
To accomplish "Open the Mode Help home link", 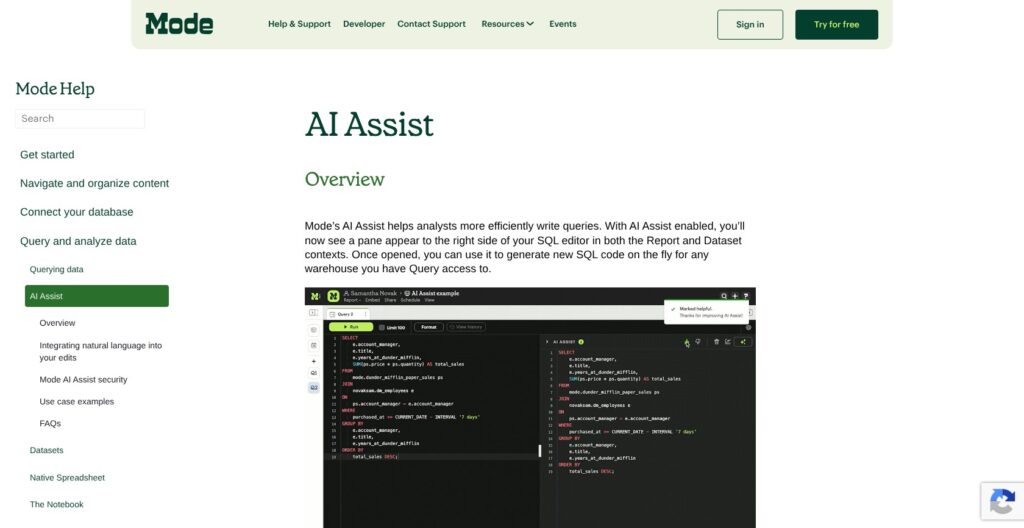I will tap(55, 89).
